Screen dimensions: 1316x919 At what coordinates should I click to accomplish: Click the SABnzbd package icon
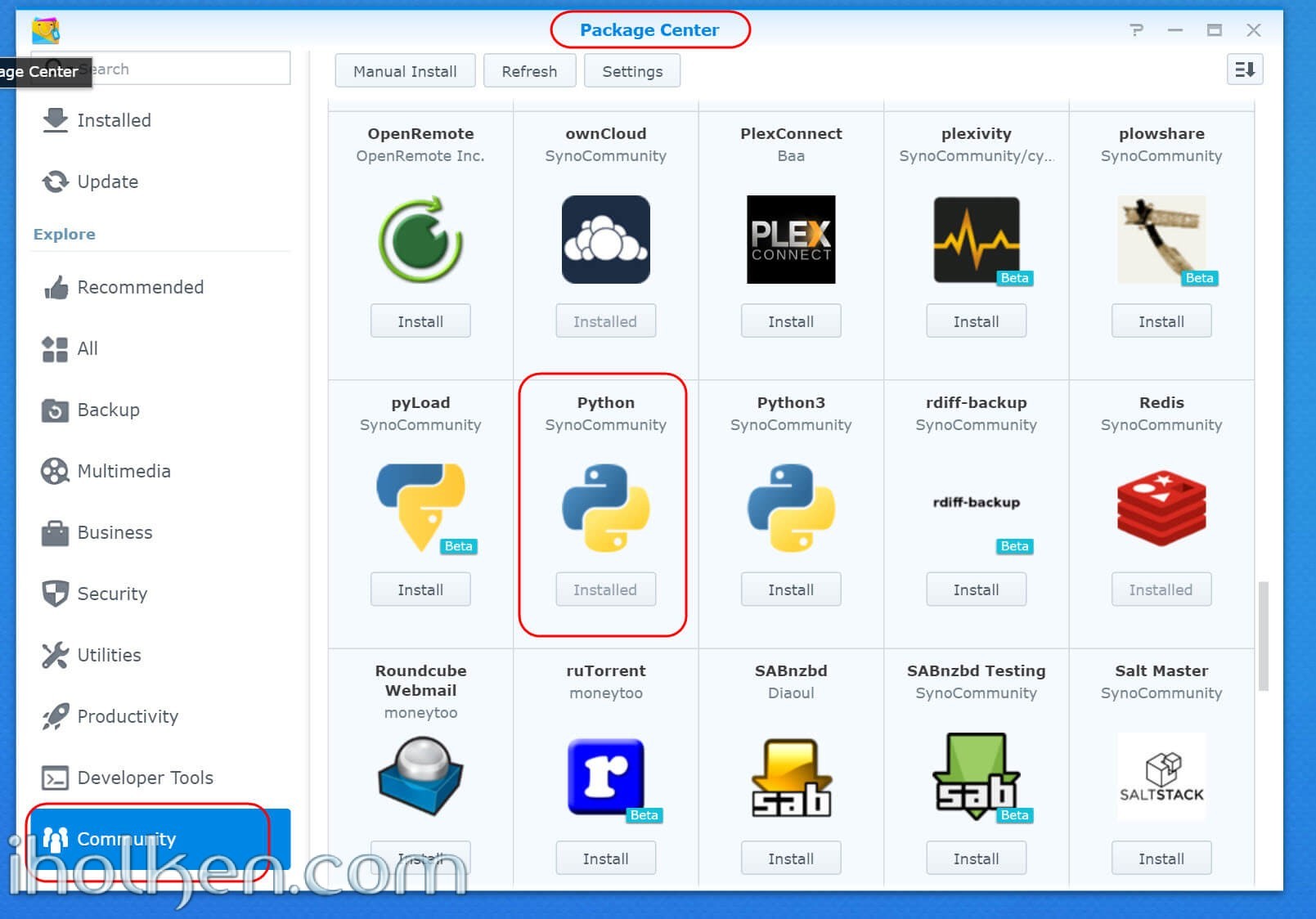[x=791, y=776]
